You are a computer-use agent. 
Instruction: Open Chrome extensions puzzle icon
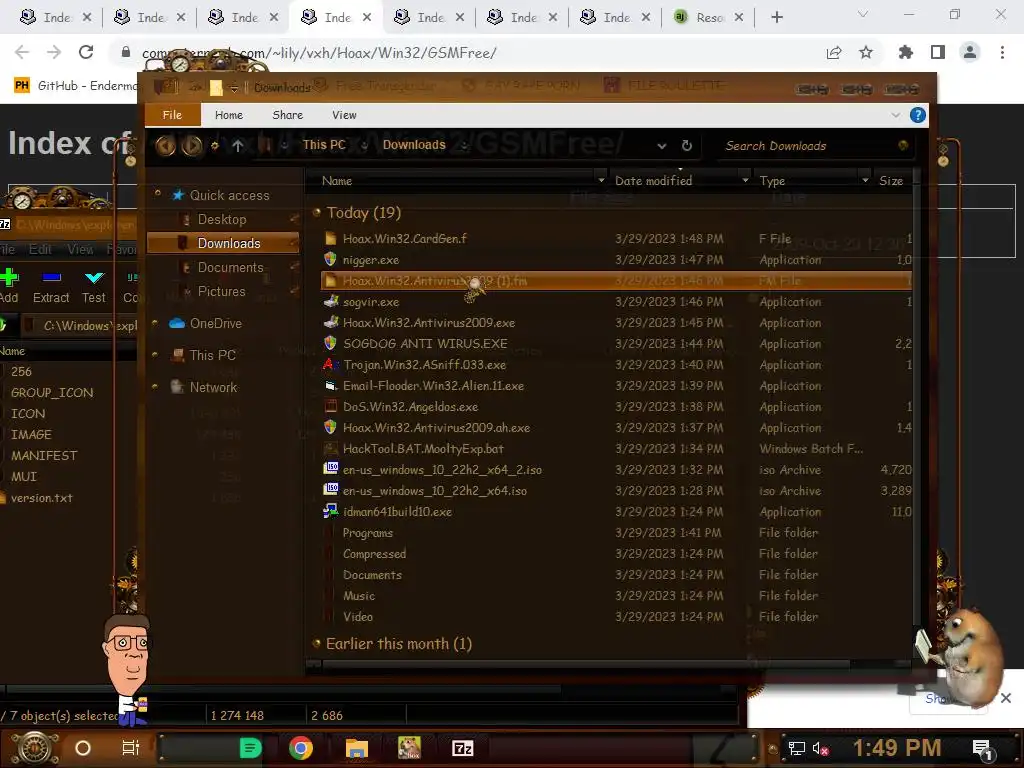click(x=905, y=52)
